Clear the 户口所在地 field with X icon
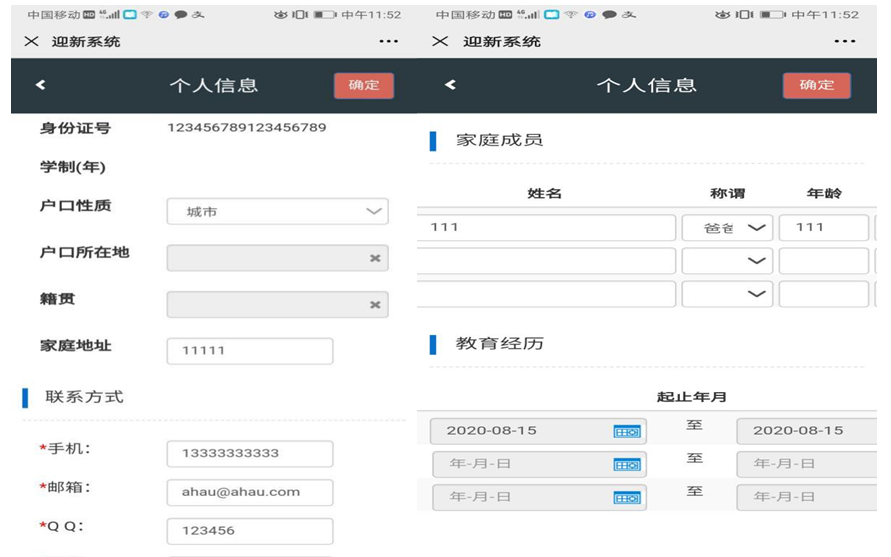The width and height of the screenshot is (891, 557). click(x=375, y=258)
